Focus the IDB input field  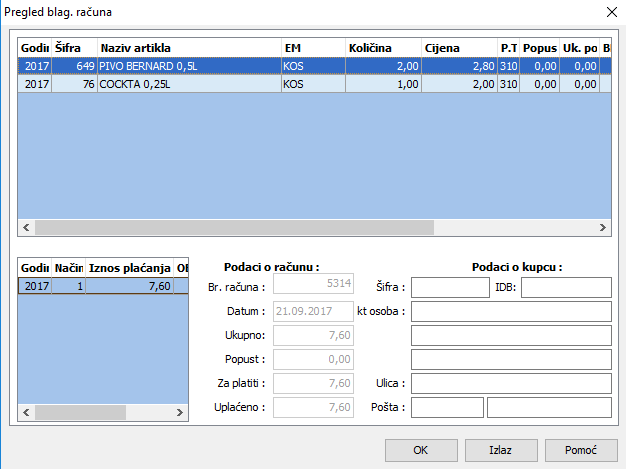point(565,288)
